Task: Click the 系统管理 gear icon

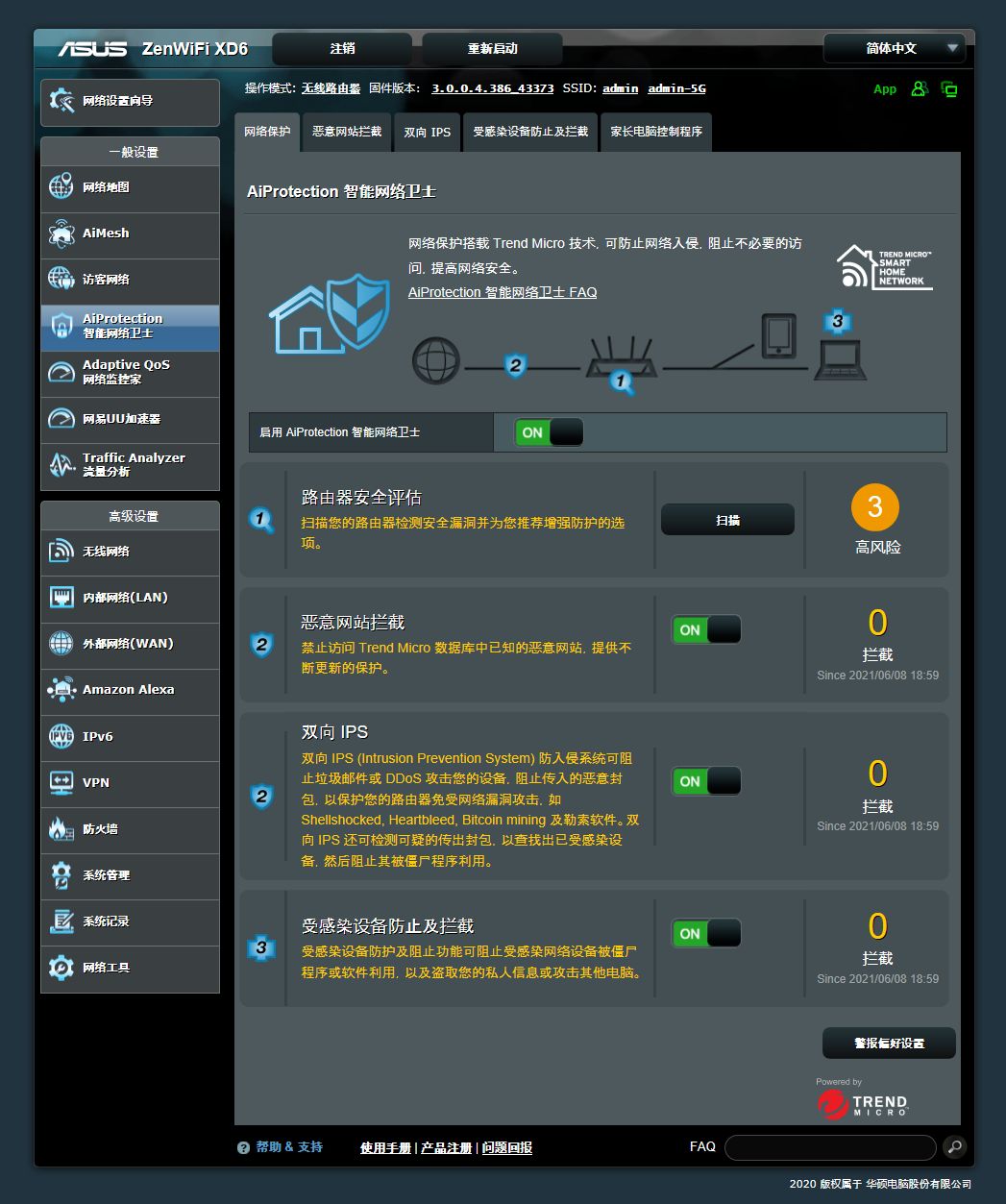Action: pyautogui.click(x=61, y=875)
